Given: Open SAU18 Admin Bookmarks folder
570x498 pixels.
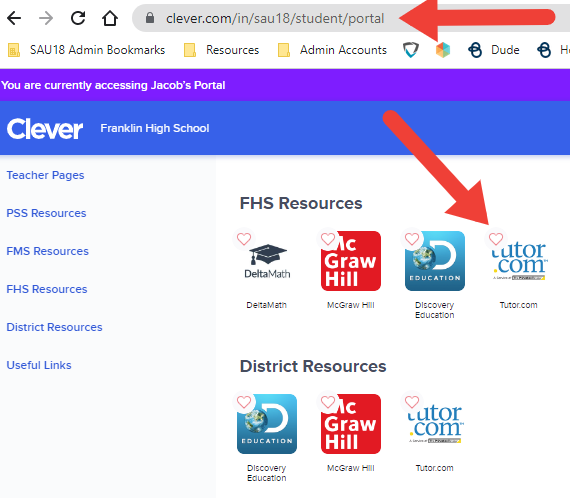Looking at the screenshot, I should point(87,50).
